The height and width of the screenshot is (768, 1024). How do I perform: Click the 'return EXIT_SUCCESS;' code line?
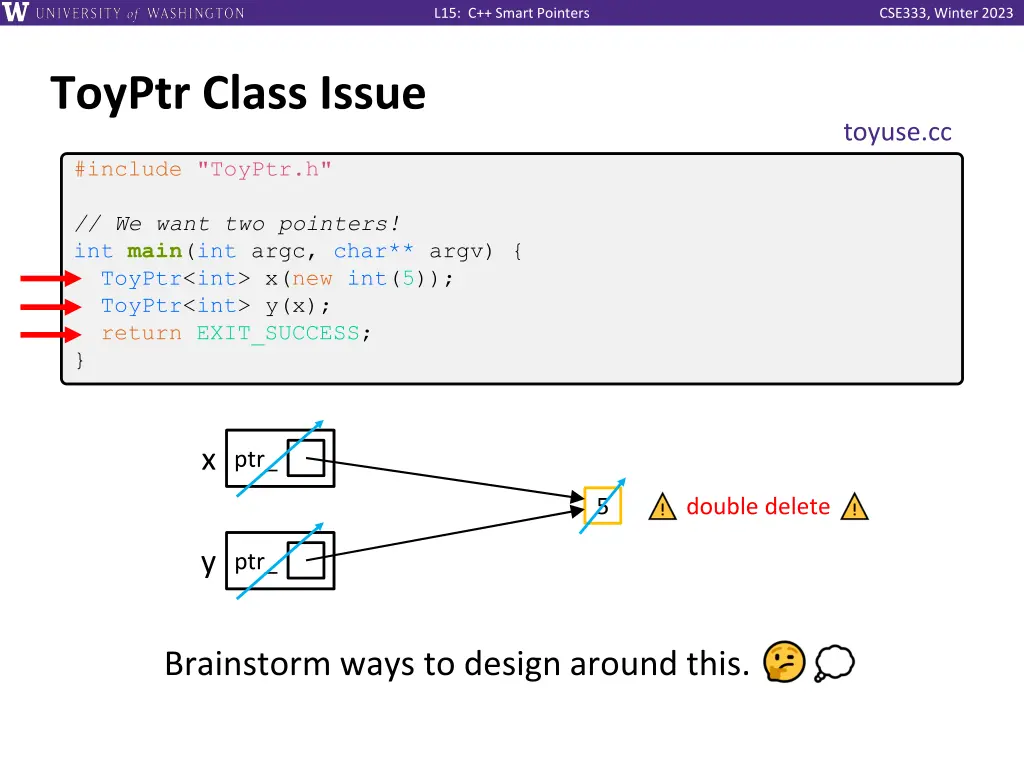click(x=236, y=334)
